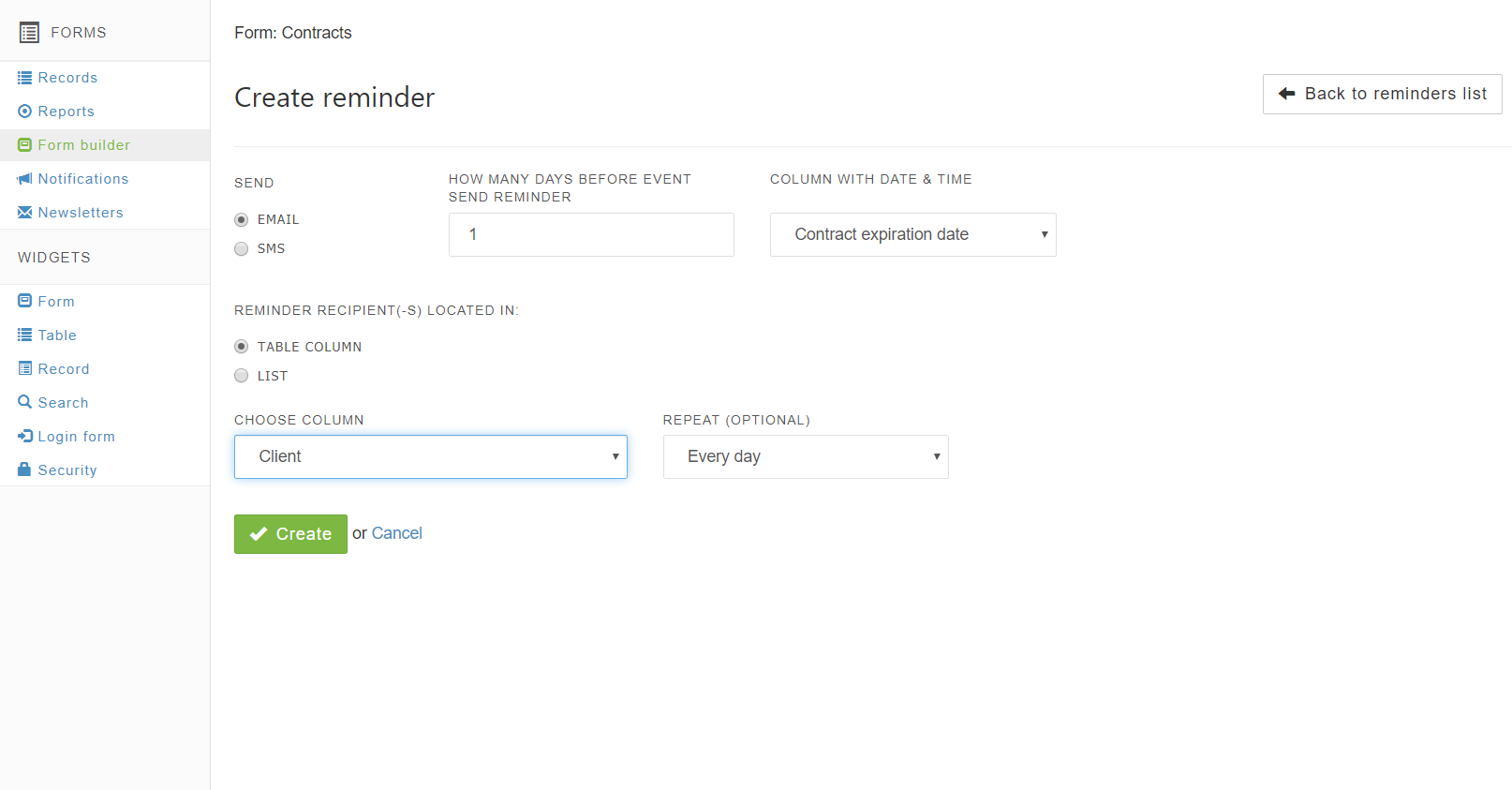Viewport: 1512px width, 790px height.
Task: Click the Create button
Action: 290,534
